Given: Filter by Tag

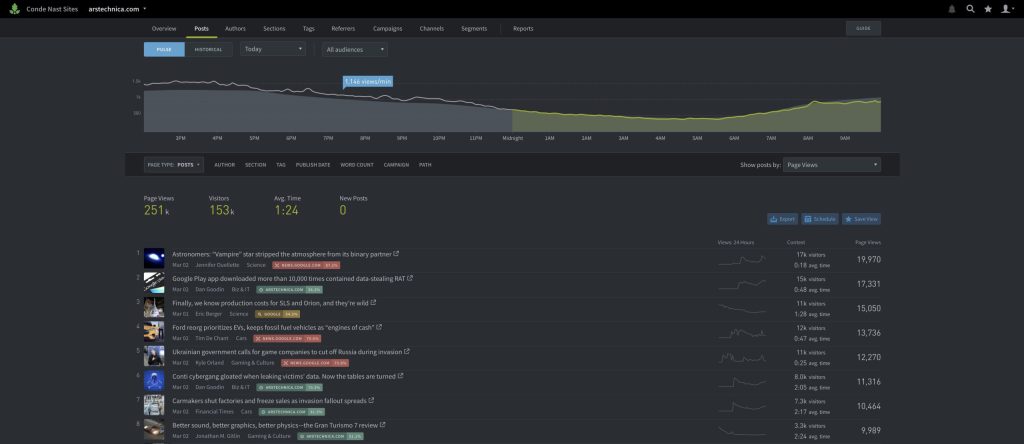Looking at the screenshot, I should click(x=281, y=165).
